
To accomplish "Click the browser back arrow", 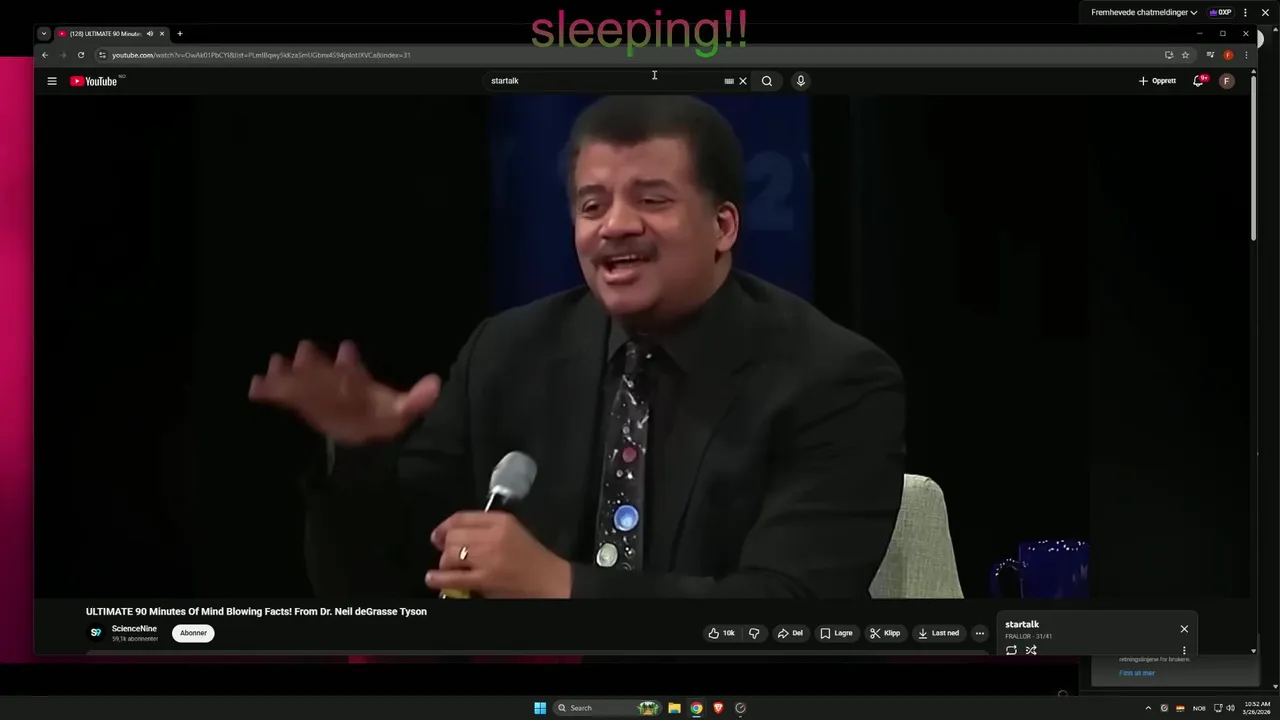I will [44, 55].
